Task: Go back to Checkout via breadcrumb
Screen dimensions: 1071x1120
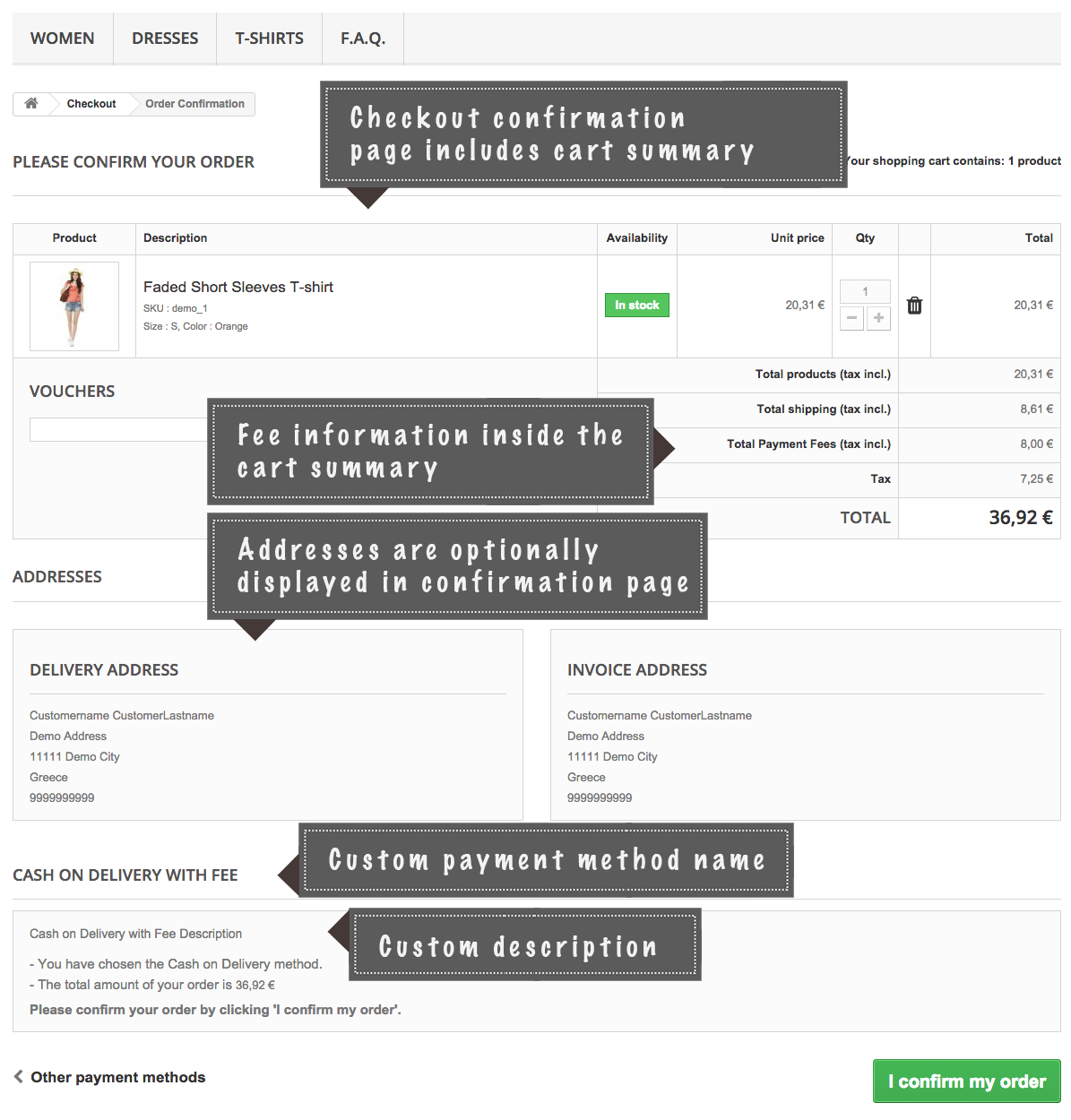Action: pos(91,104)
